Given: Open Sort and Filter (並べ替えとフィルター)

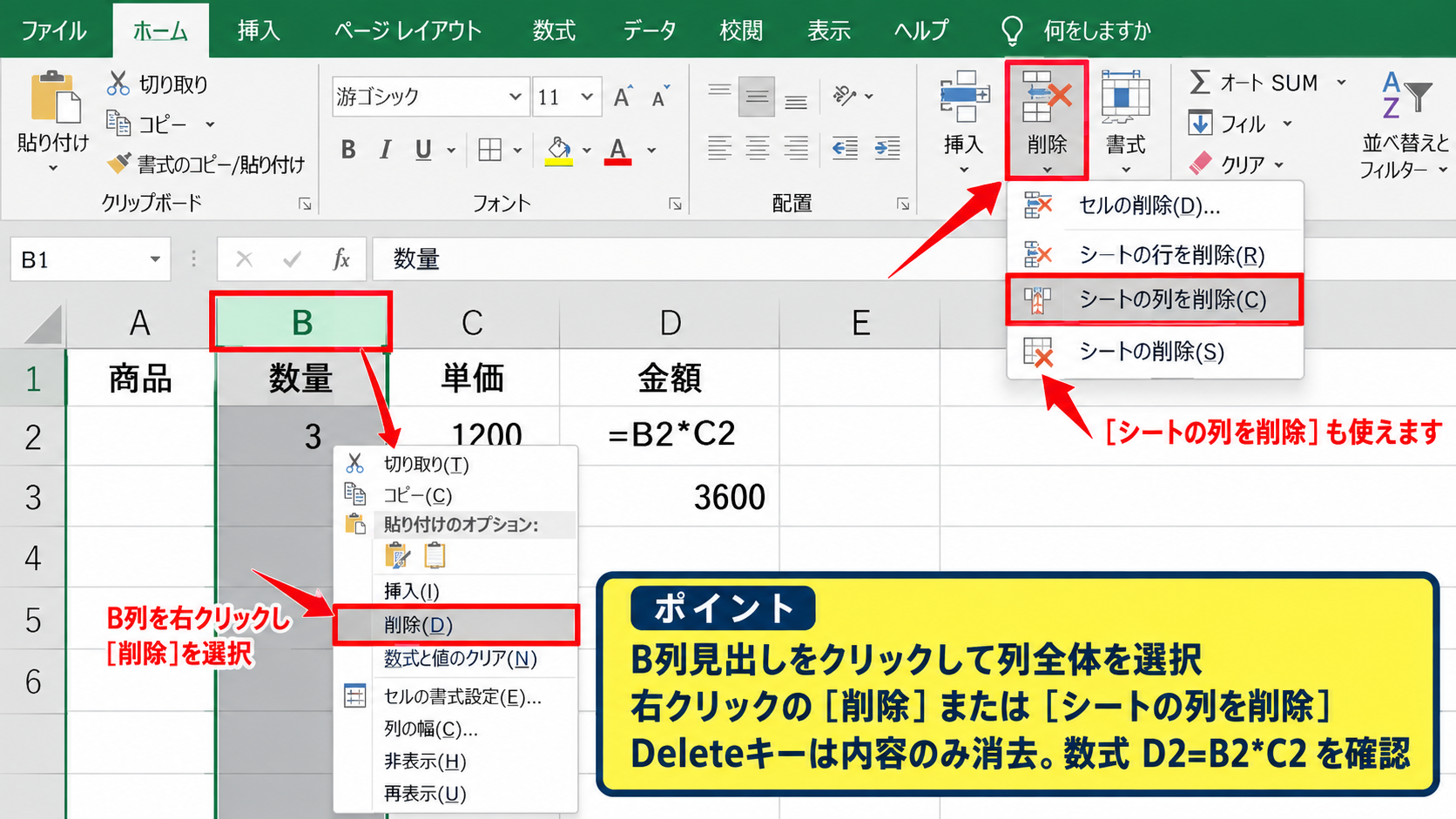Looking at the screenshot, I should pos(1405,125).
